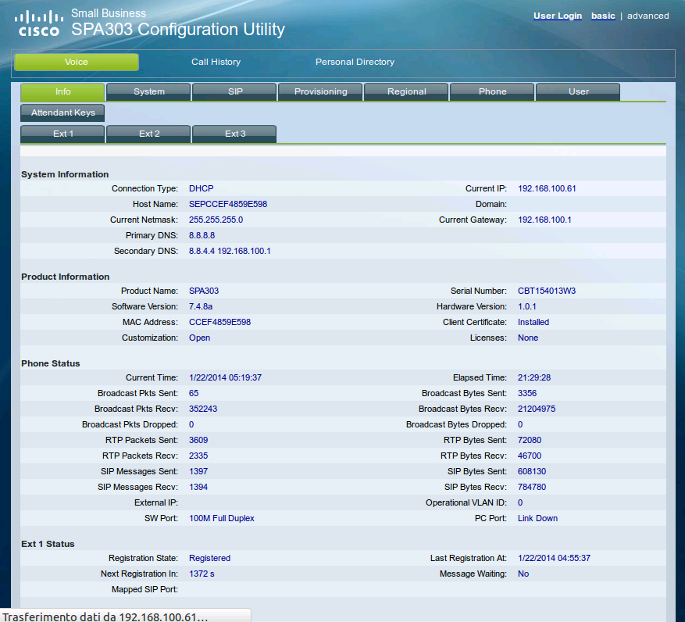685x622 pixels.
Task: Click software version 7.4.8a
Action: (x=201, y=307)
